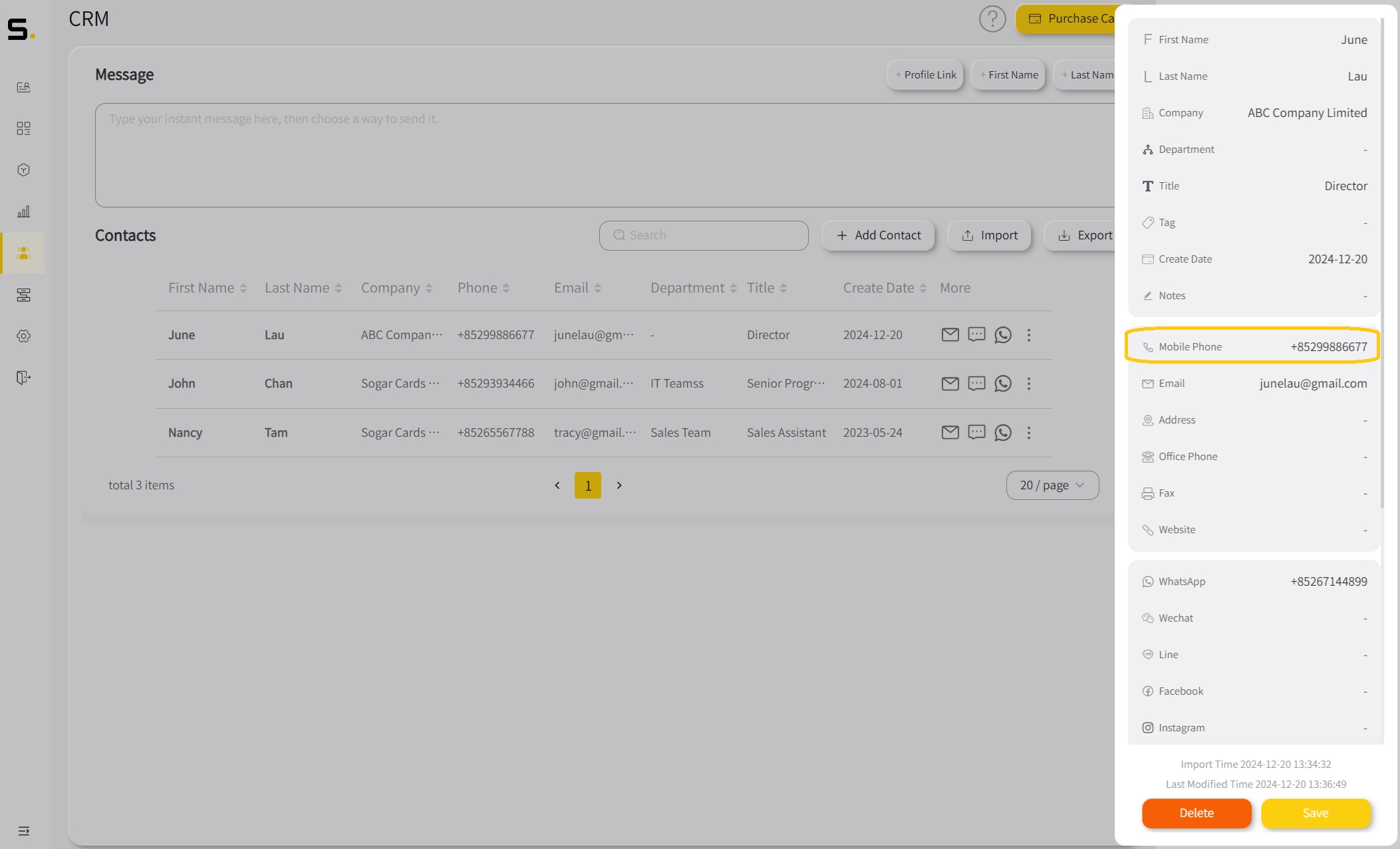Click the contact panel vertical scrollbar
The image size is (1400, 849).
pos(1383,265)
